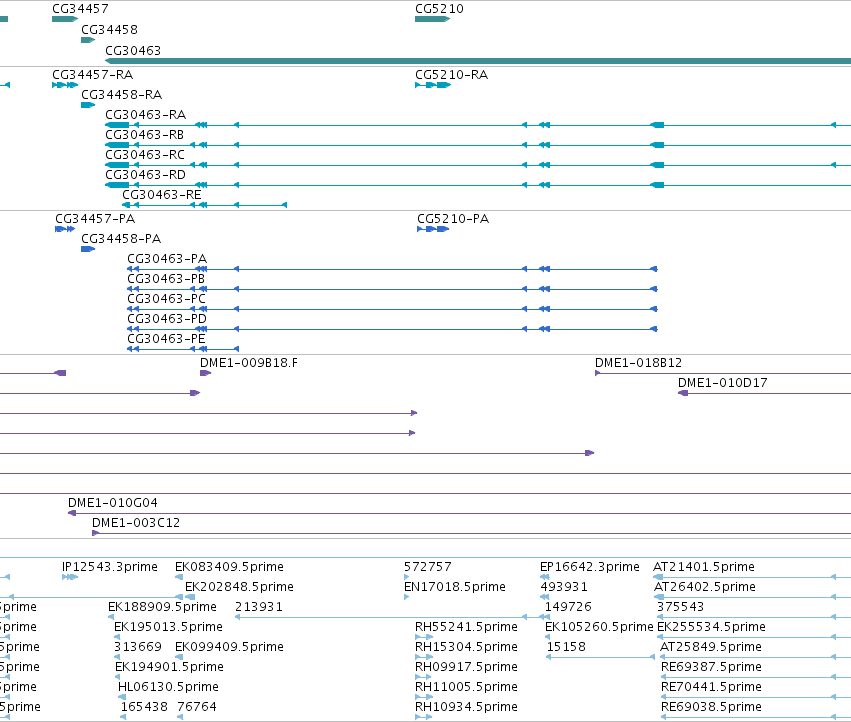Image resolution: width=851 pixels, height=722 pixels.
Task: Click the DME1-009B18.F label
Action: (249, 363)
